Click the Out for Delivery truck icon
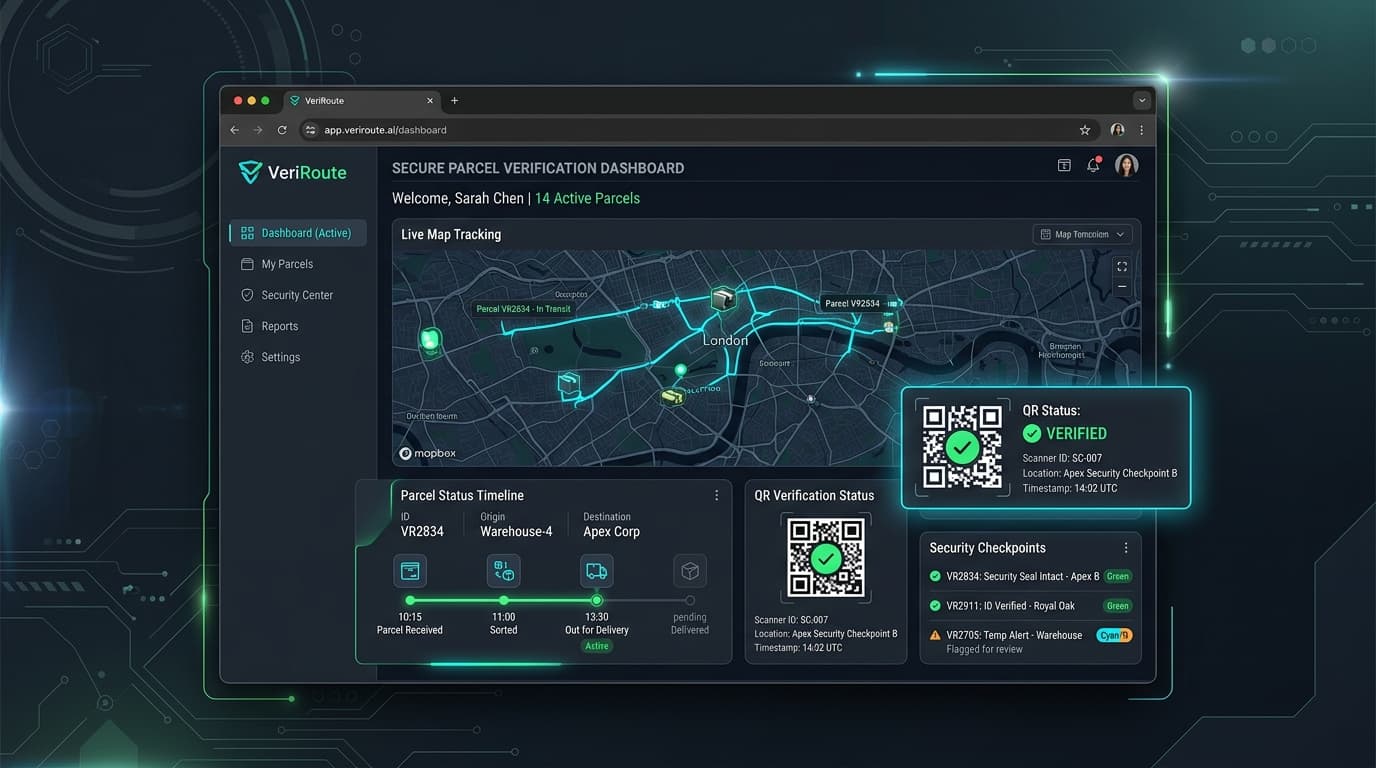This screenshot has width=1376, height=768. pos(597,571)
